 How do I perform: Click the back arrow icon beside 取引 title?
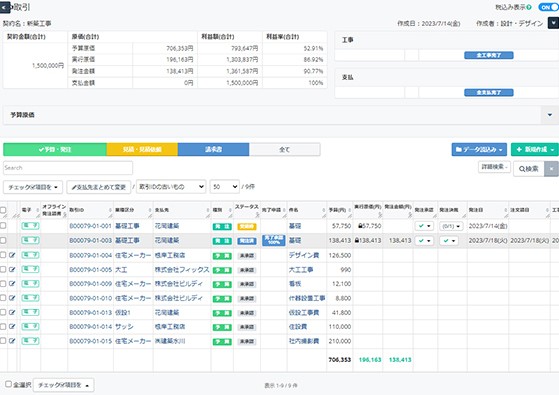click(x=5, y=7)
